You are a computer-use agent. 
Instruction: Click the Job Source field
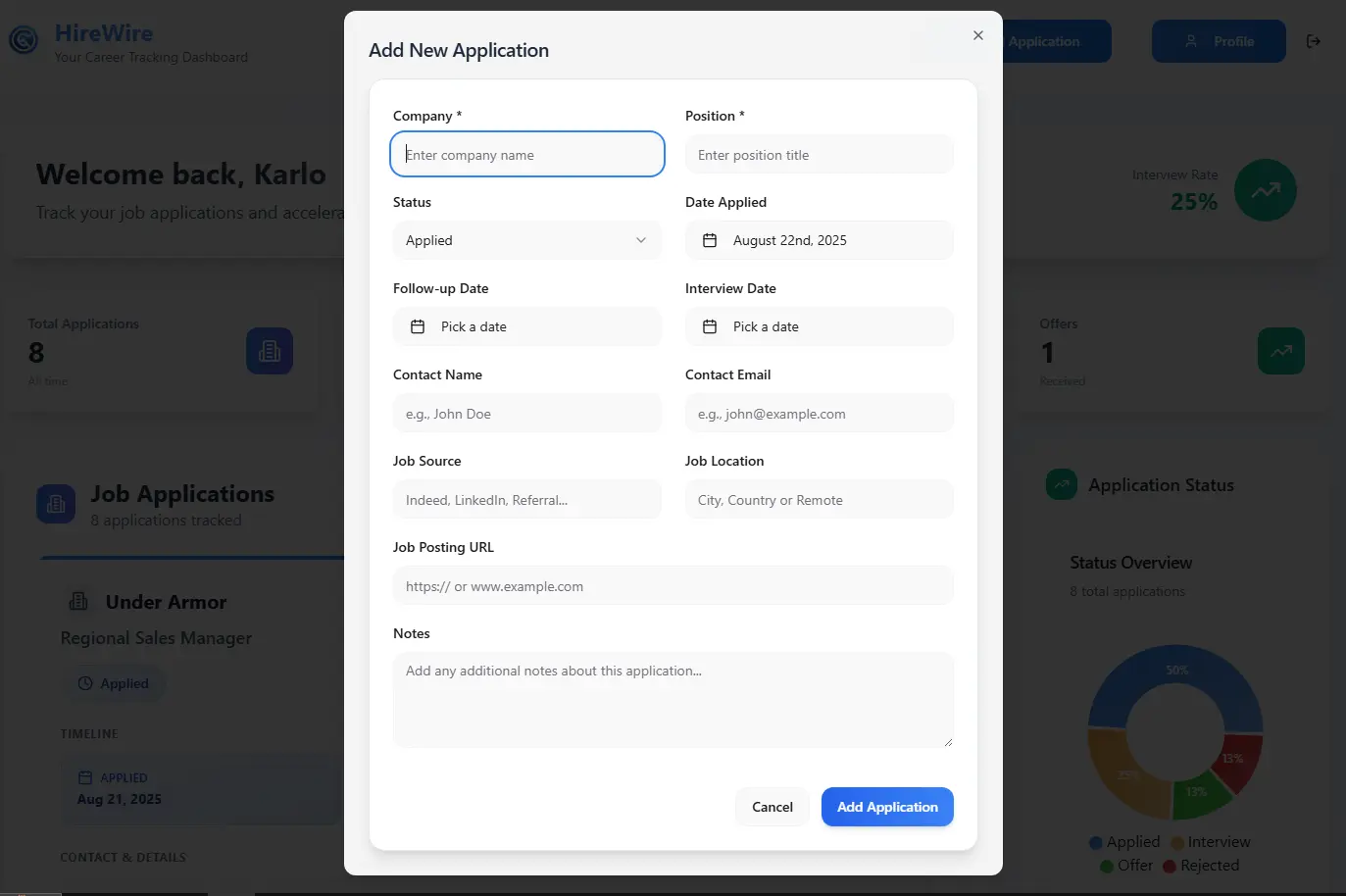click(527, 500)
